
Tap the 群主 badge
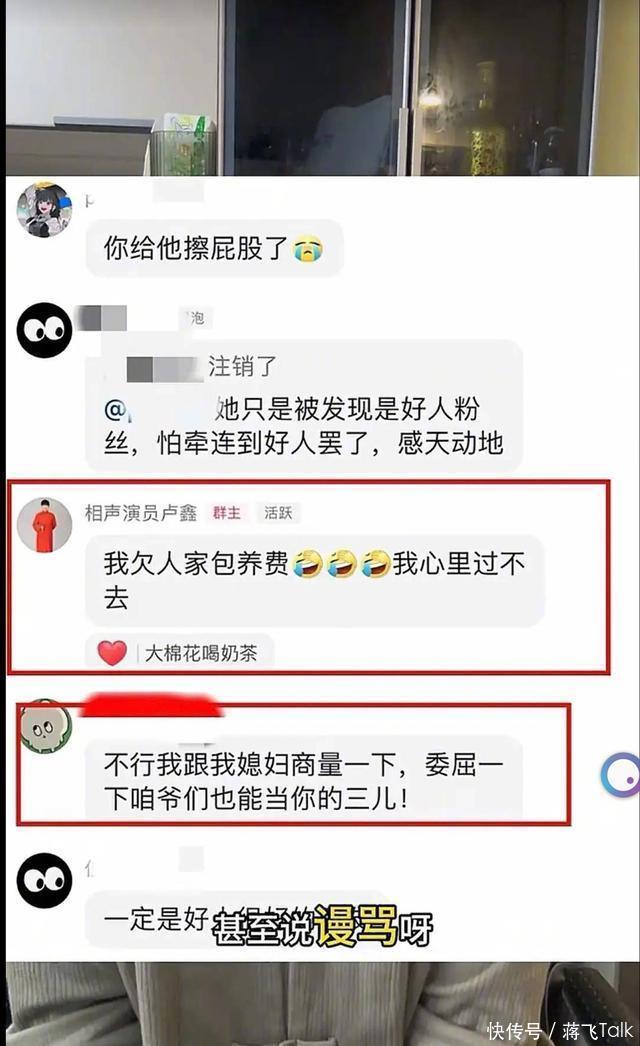227,512
